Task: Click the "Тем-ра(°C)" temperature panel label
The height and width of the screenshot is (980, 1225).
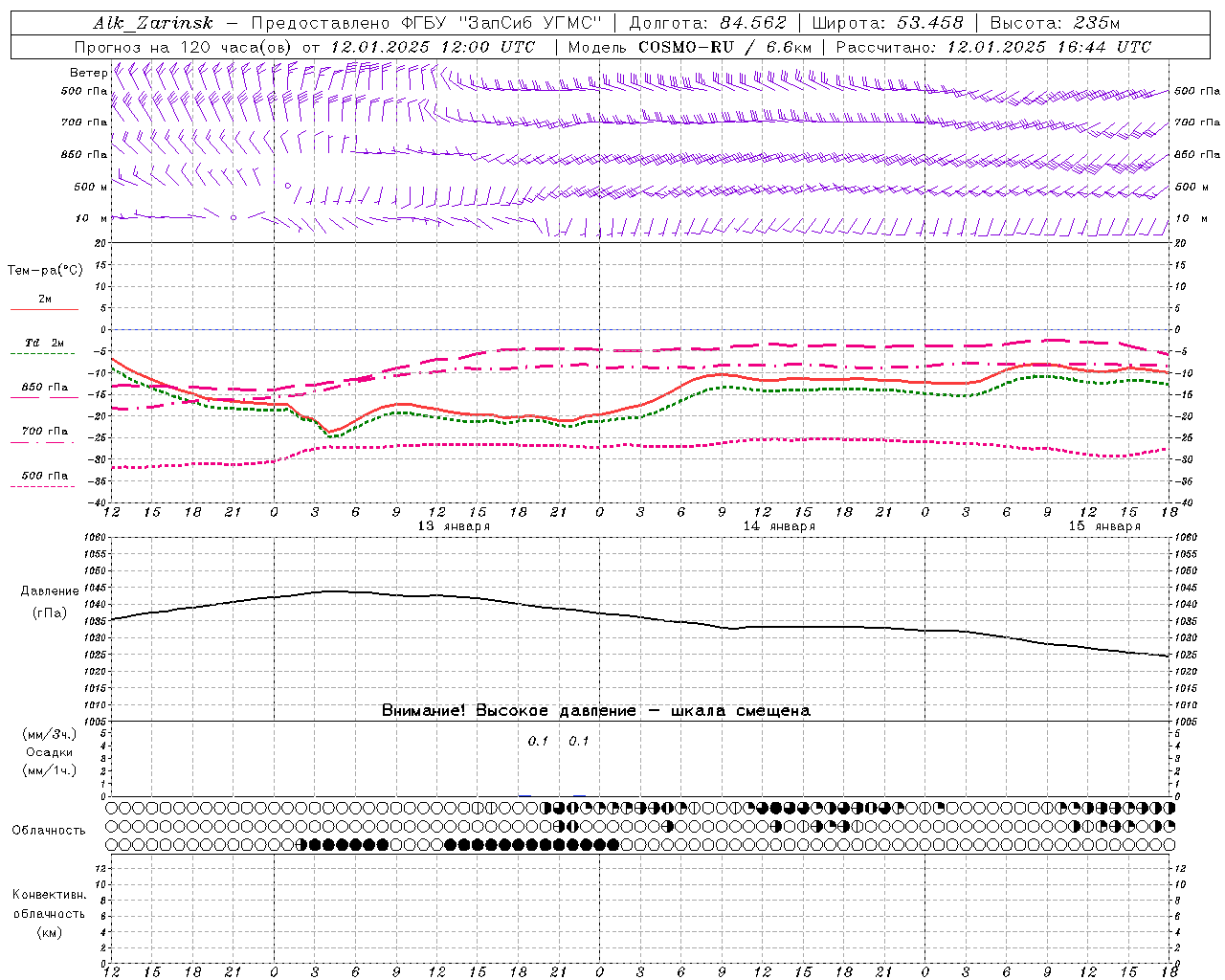Action: [45, 270]
